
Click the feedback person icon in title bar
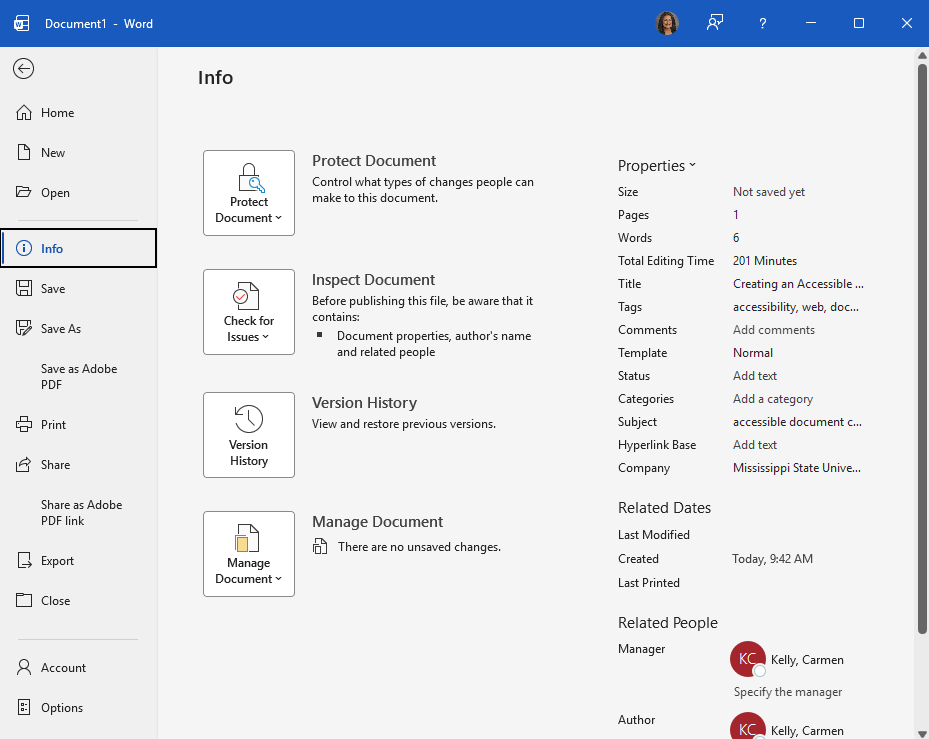pos(715,23)
